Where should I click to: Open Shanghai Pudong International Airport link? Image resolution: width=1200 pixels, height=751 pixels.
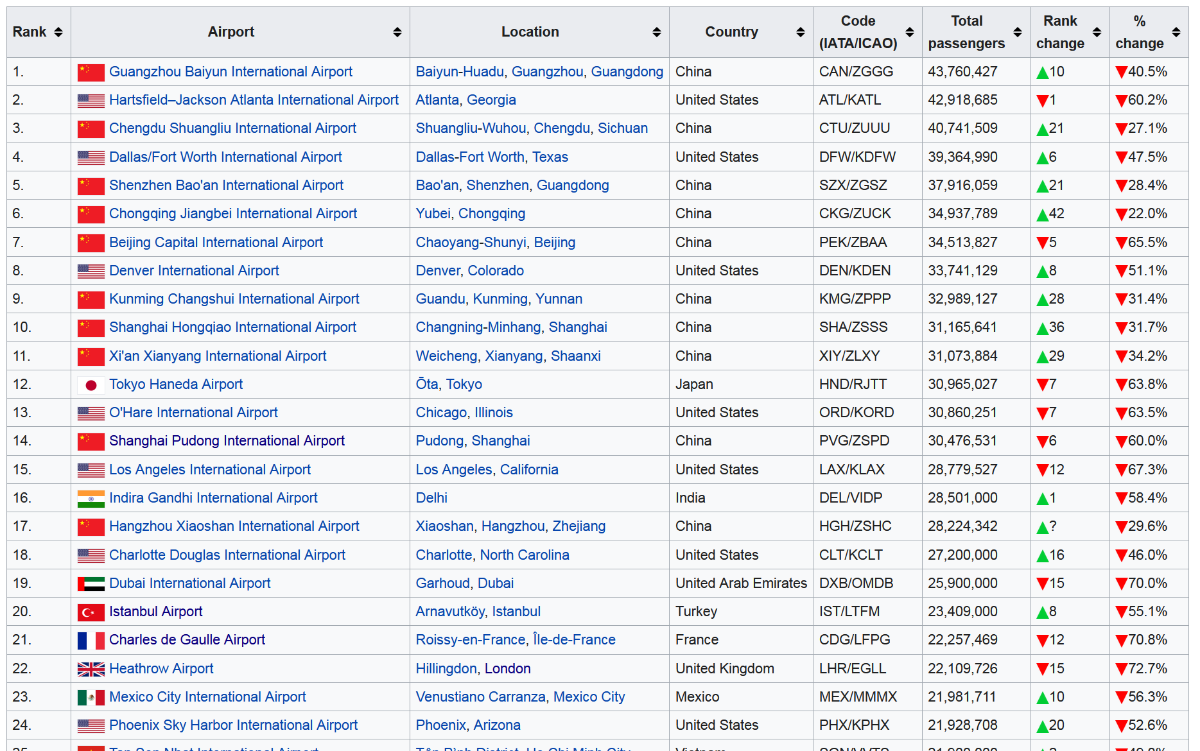(227, 441)
